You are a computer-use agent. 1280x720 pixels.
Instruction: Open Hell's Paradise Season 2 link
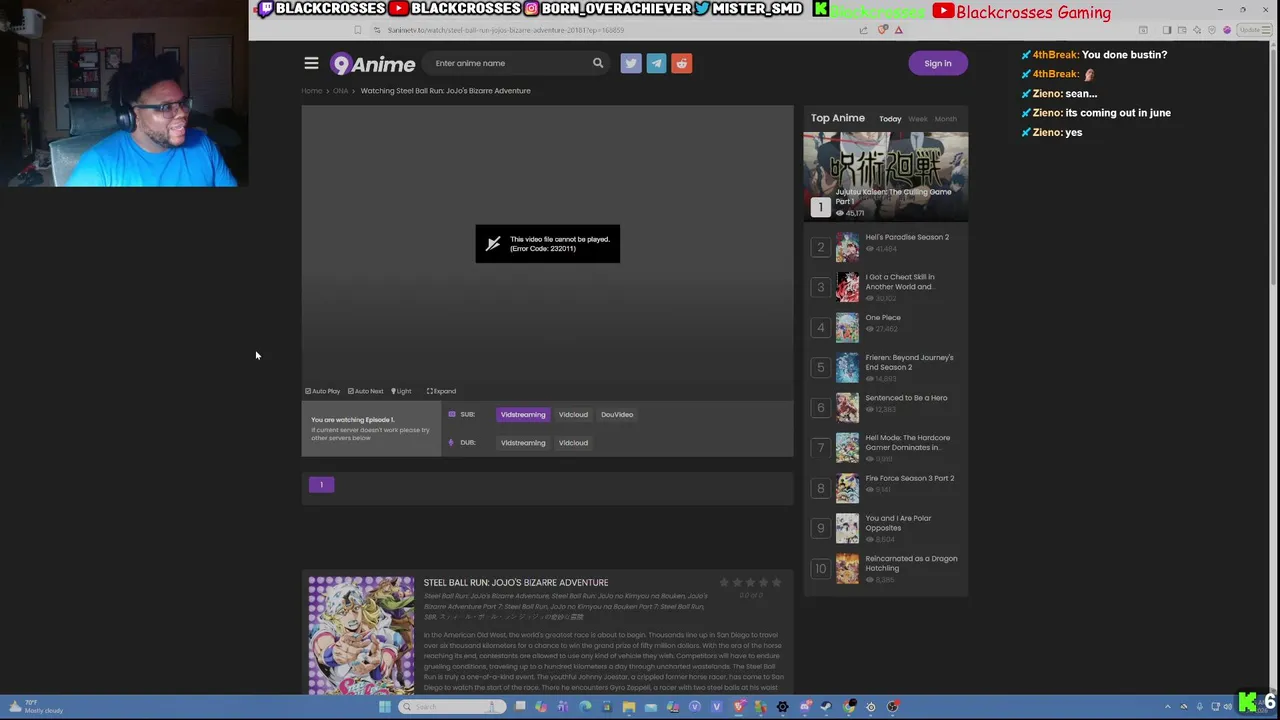[x=907, y=237]
